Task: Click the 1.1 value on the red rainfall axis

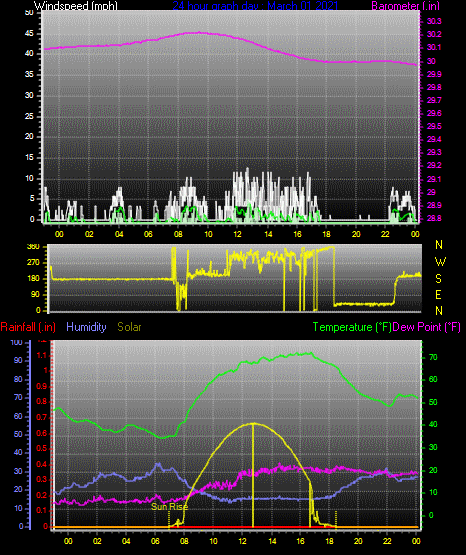Action: [42, 355]
